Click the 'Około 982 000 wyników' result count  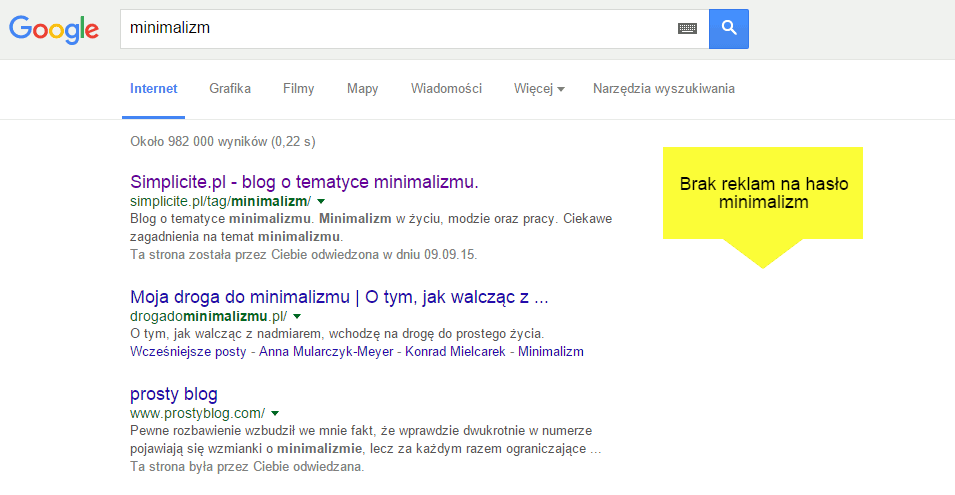pyautogui.click(x=222, y=142)
